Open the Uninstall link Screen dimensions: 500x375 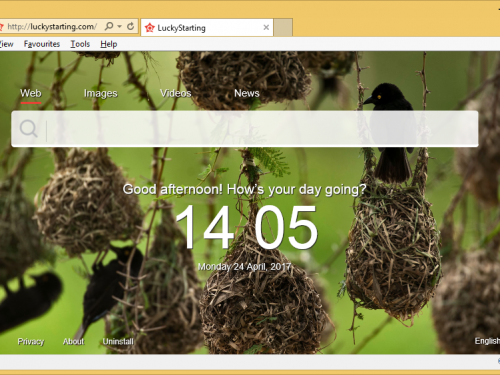(118, 341)
